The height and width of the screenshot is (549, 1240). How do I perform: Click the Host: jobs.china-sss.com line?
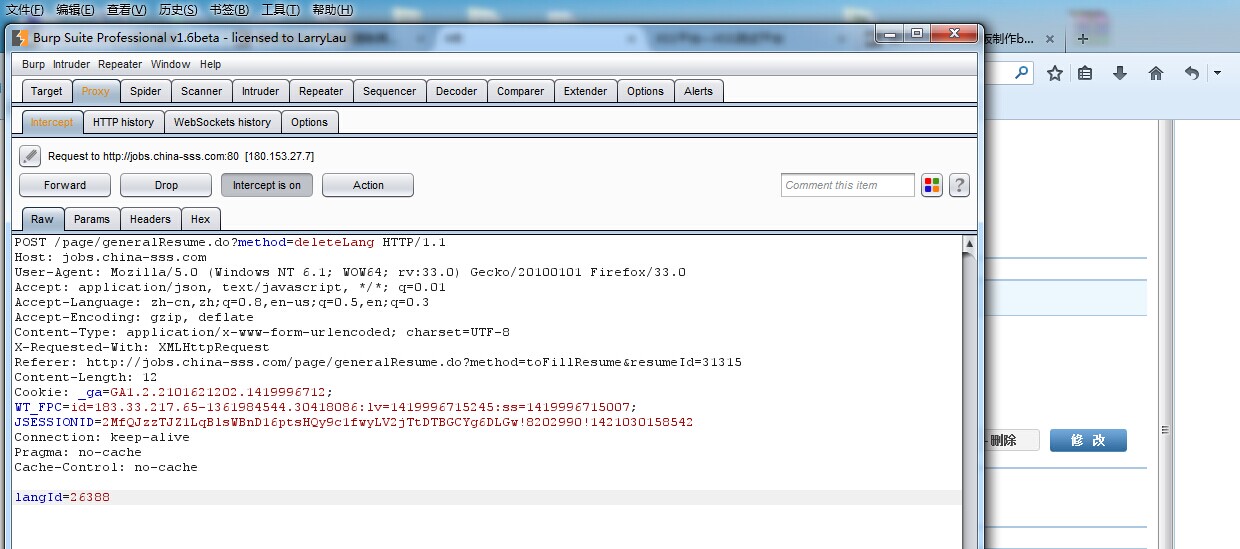coord(110,257)
